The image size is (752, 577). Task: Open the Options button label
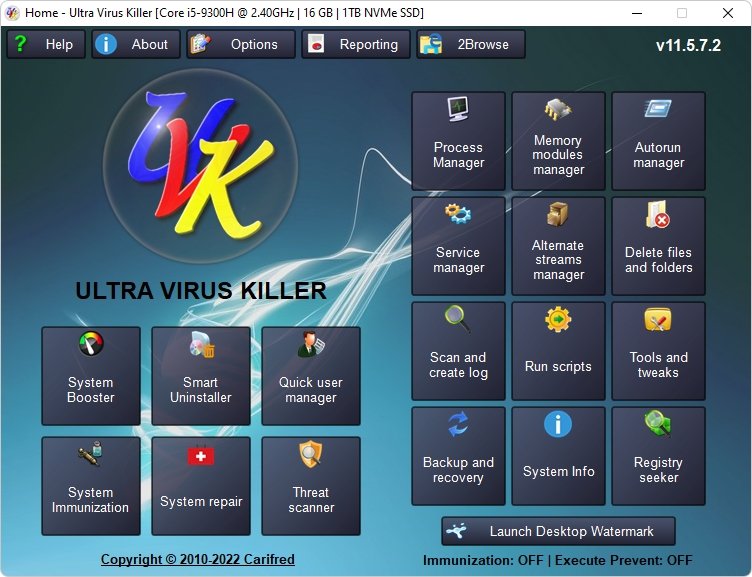(254, 44)
